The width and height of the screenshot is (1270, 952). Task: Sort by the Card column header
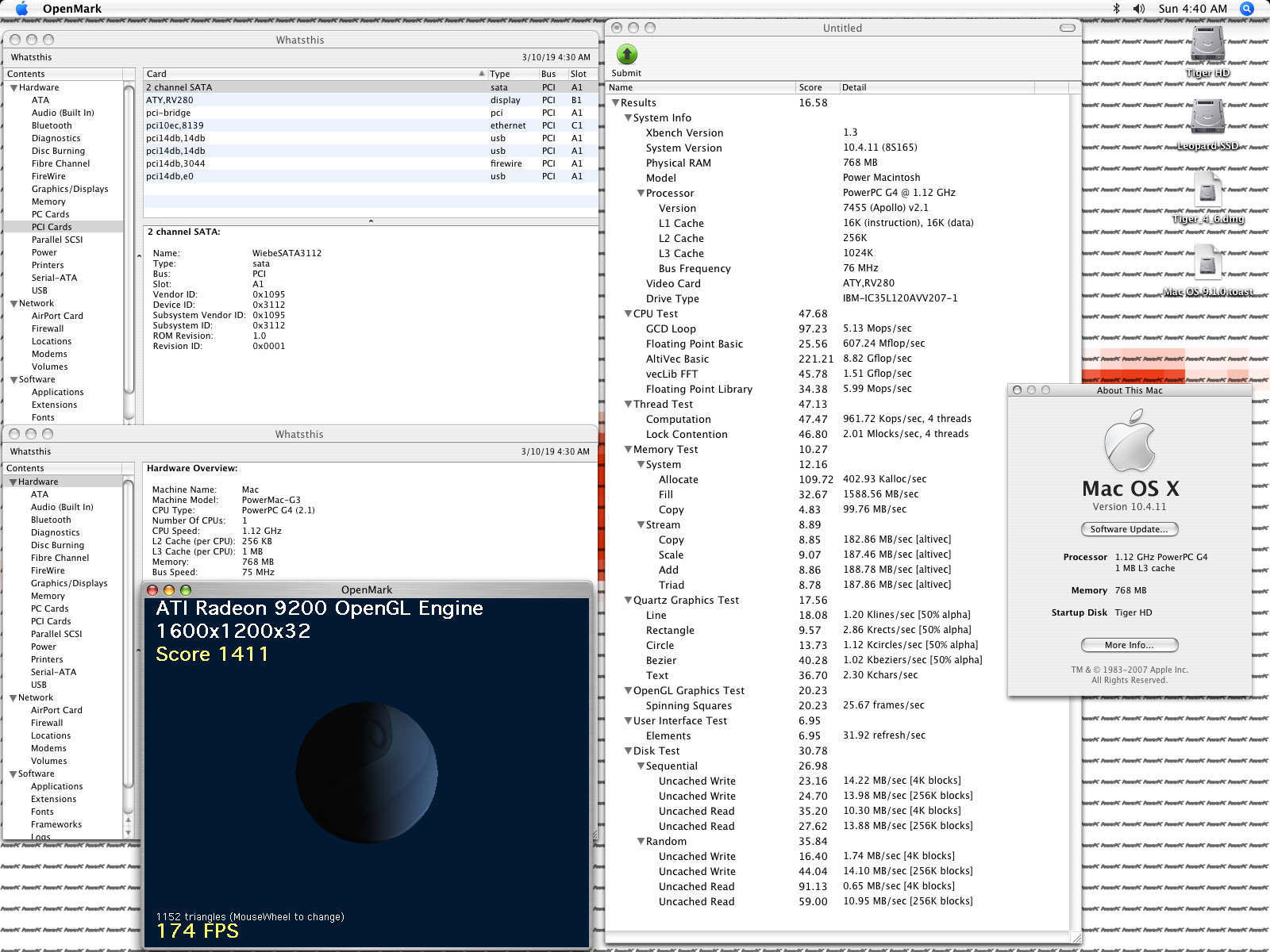[x=315, y=74]
